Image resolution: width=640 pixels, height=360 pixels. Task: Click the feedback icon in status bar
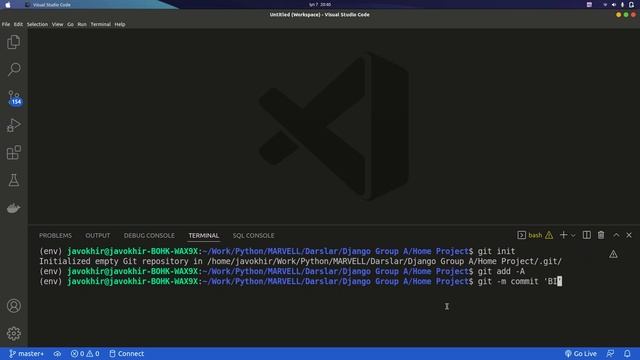pyautogui.click(x=611, y=353)
